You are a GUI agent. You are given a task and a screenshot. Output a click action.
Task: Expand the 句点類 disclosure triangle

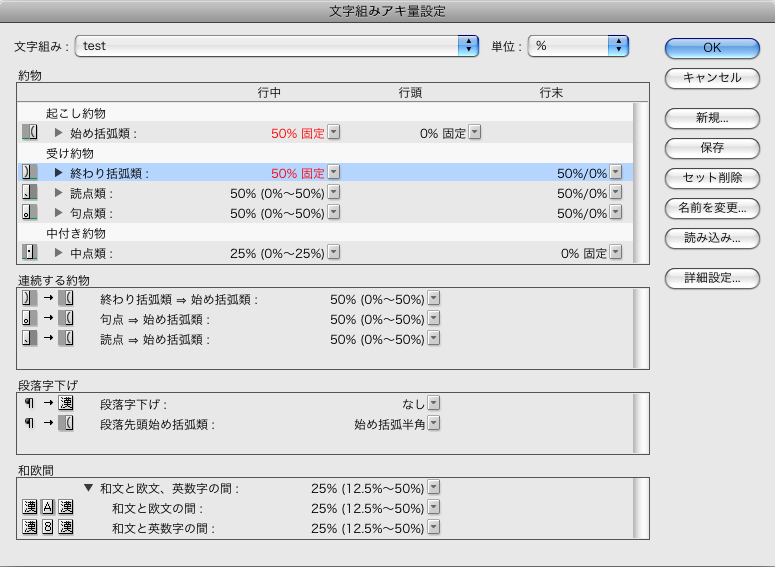58,213
